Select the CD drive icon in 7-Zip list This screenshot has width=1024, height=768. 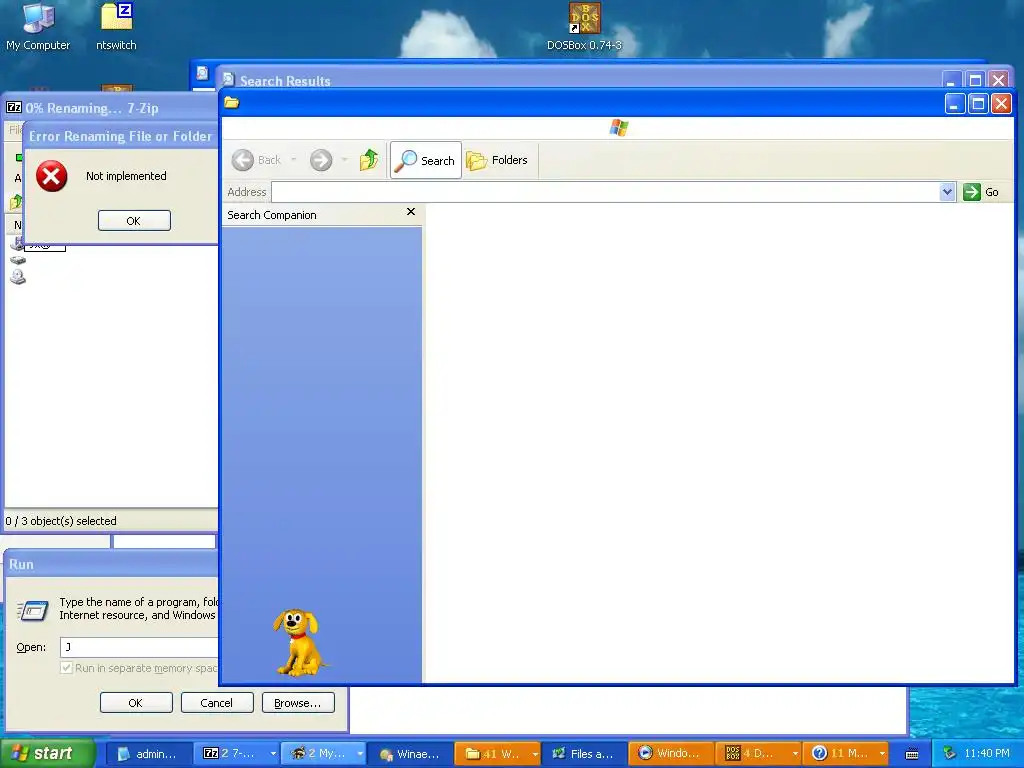coord(18,277)
